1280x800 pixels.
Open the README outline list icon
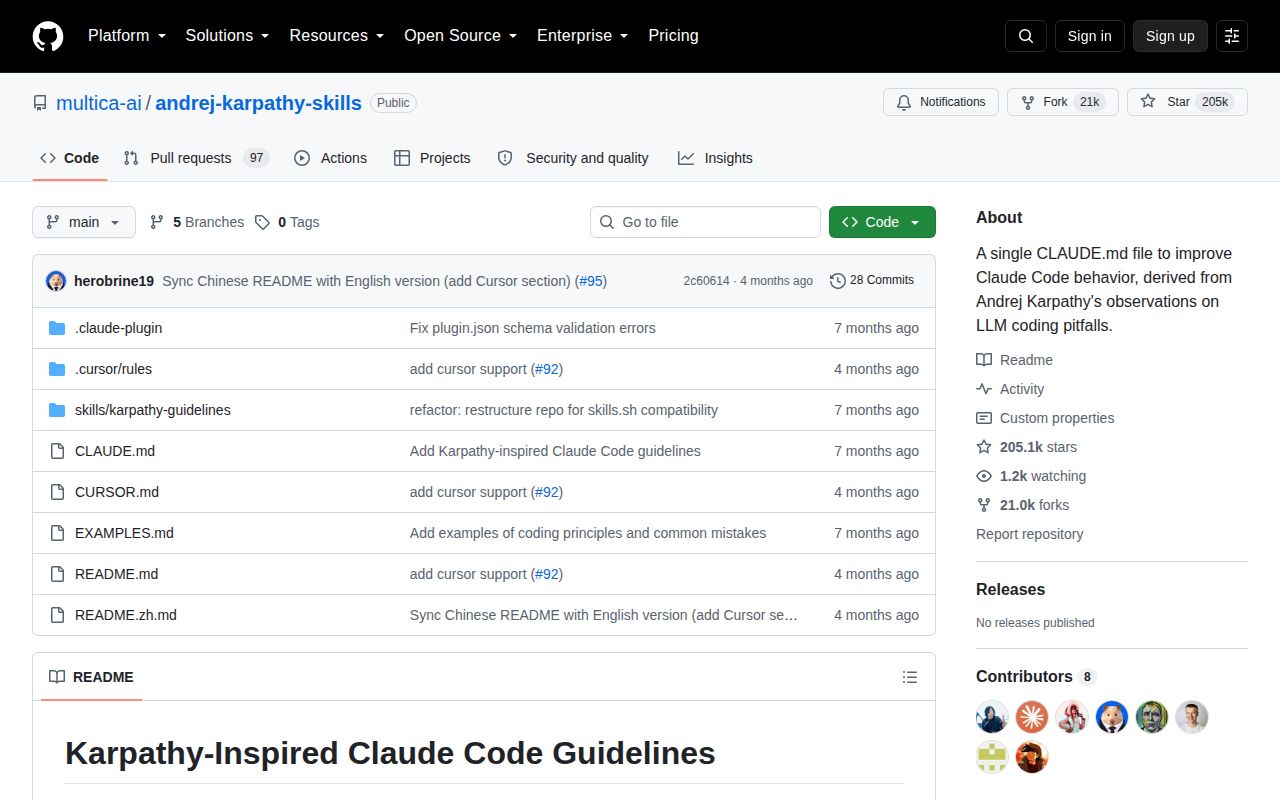910,677
